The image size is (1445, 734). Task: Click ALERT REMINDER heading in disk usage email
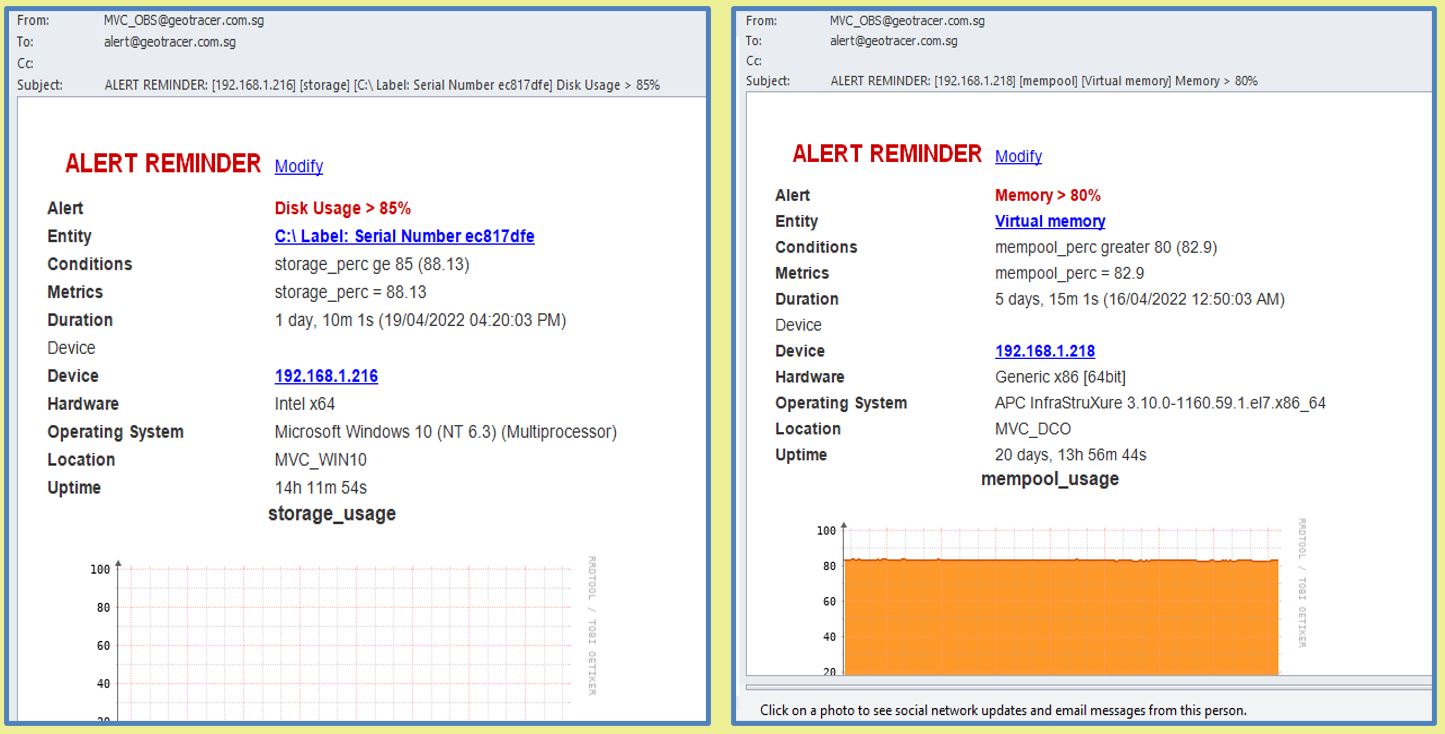[163, 164]
